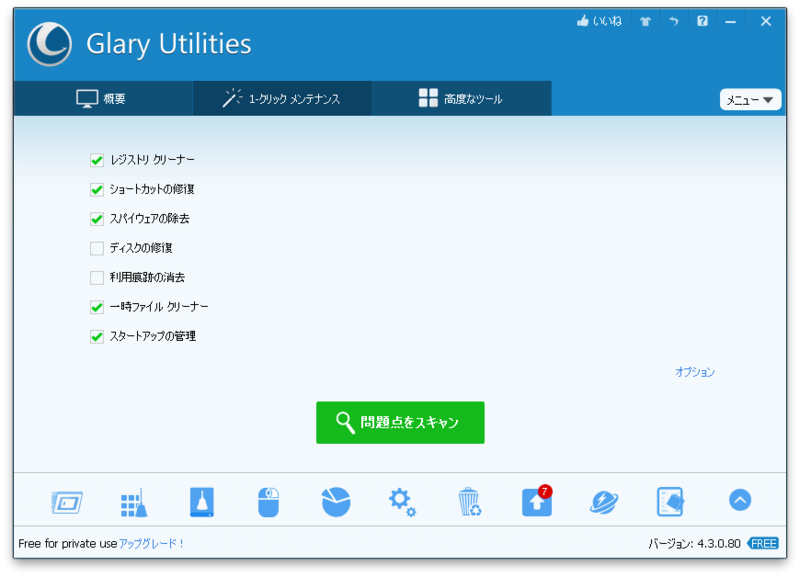The width and height of the screenshot is (800, 577).
Task: Click the undo/restore arrow icon
Action: click(674, 21)
